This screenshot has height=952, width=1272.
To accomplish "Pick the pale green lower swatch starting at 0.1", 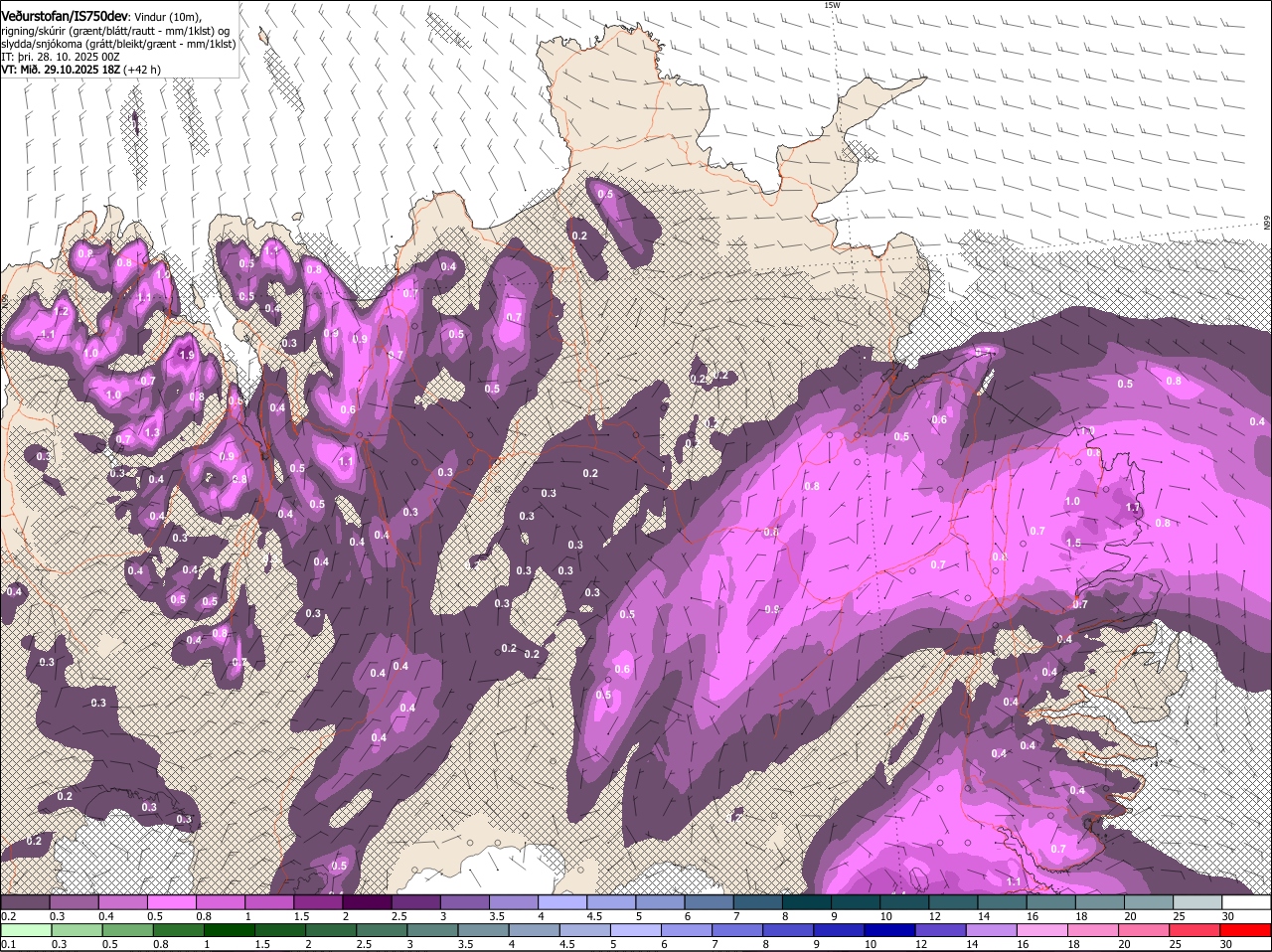I will 25,930.
